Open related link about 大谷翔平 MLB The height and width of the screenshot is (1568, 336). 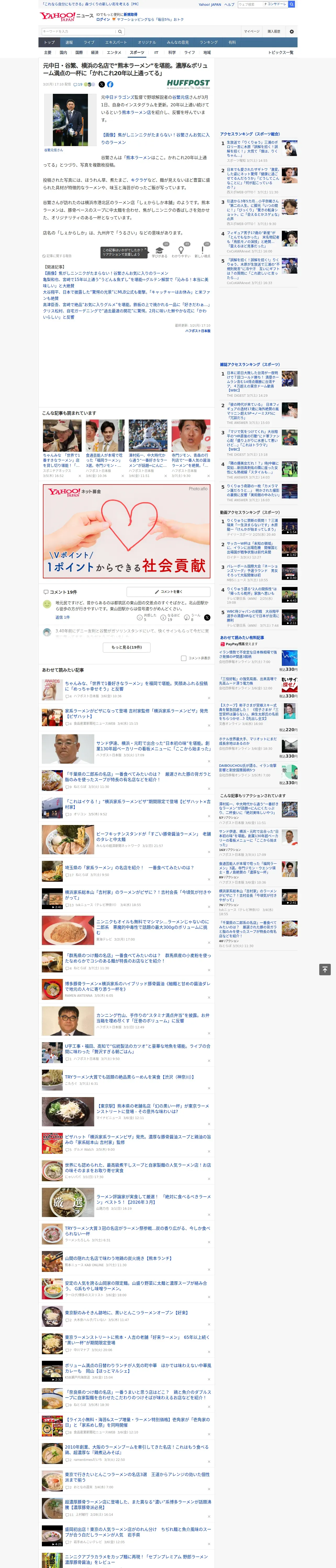coord(126,295)
